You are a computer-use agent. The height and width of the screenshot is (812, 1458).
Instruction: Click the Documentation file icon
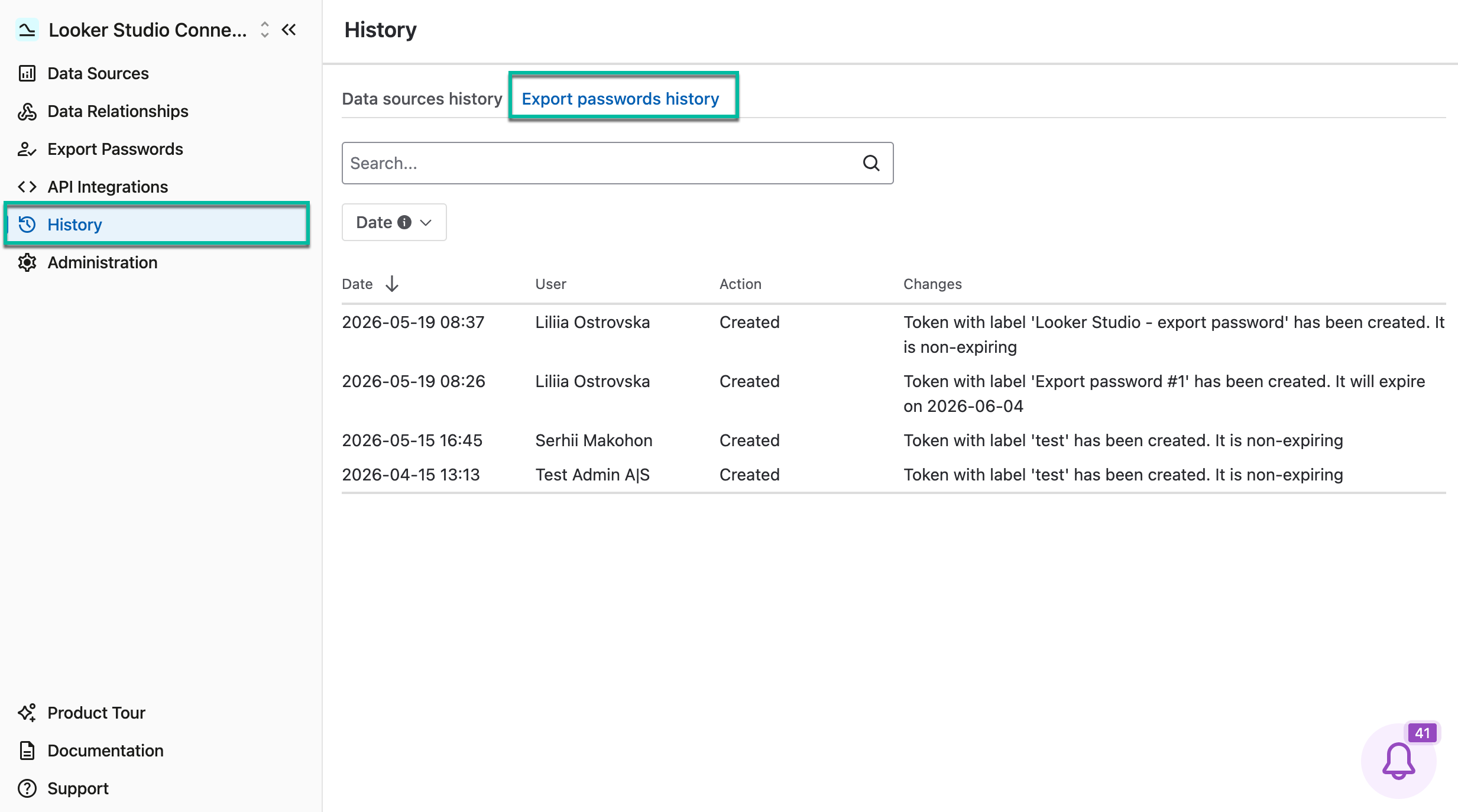pyautogui.click(x=27, y=751)
